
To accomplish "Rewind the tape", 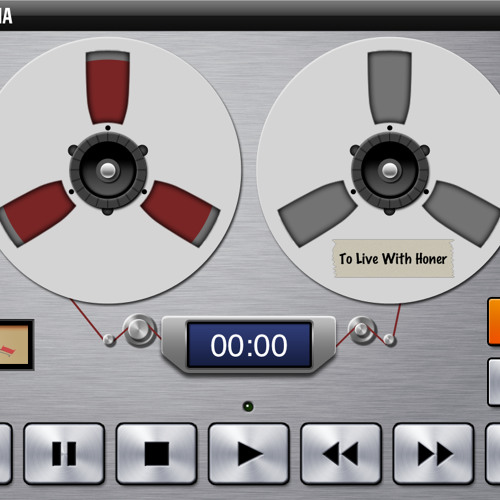I will click(341, 454).
